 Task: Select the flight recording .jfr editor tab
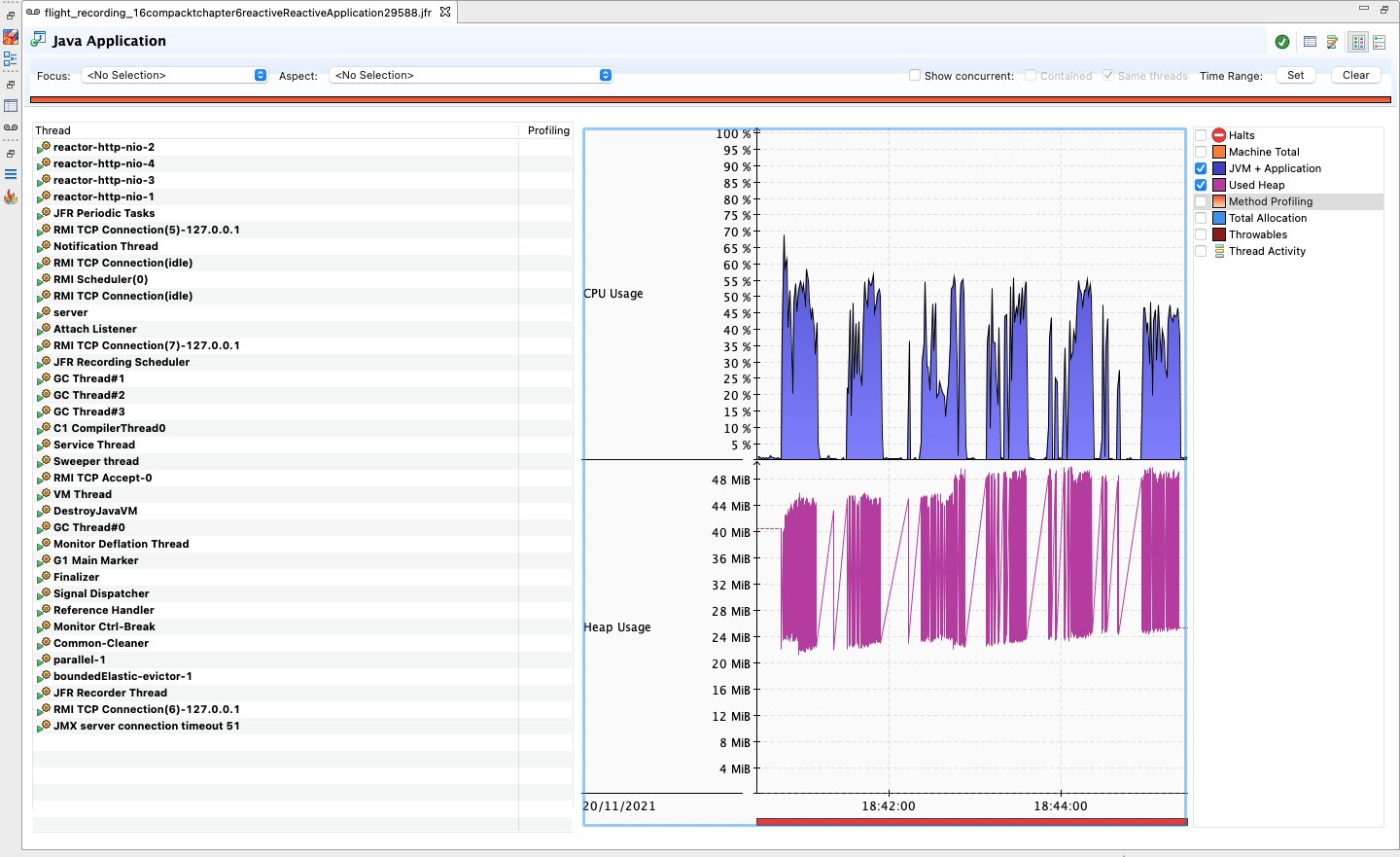(x=237, y=13)
